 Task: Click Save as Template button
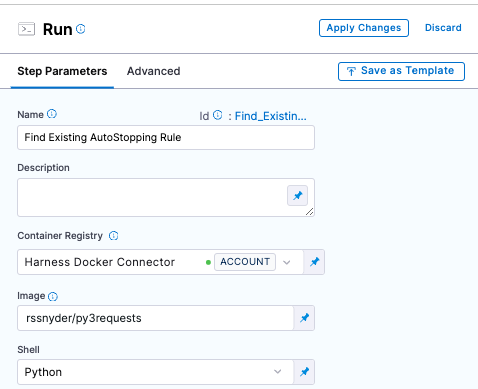click(401, 71)
